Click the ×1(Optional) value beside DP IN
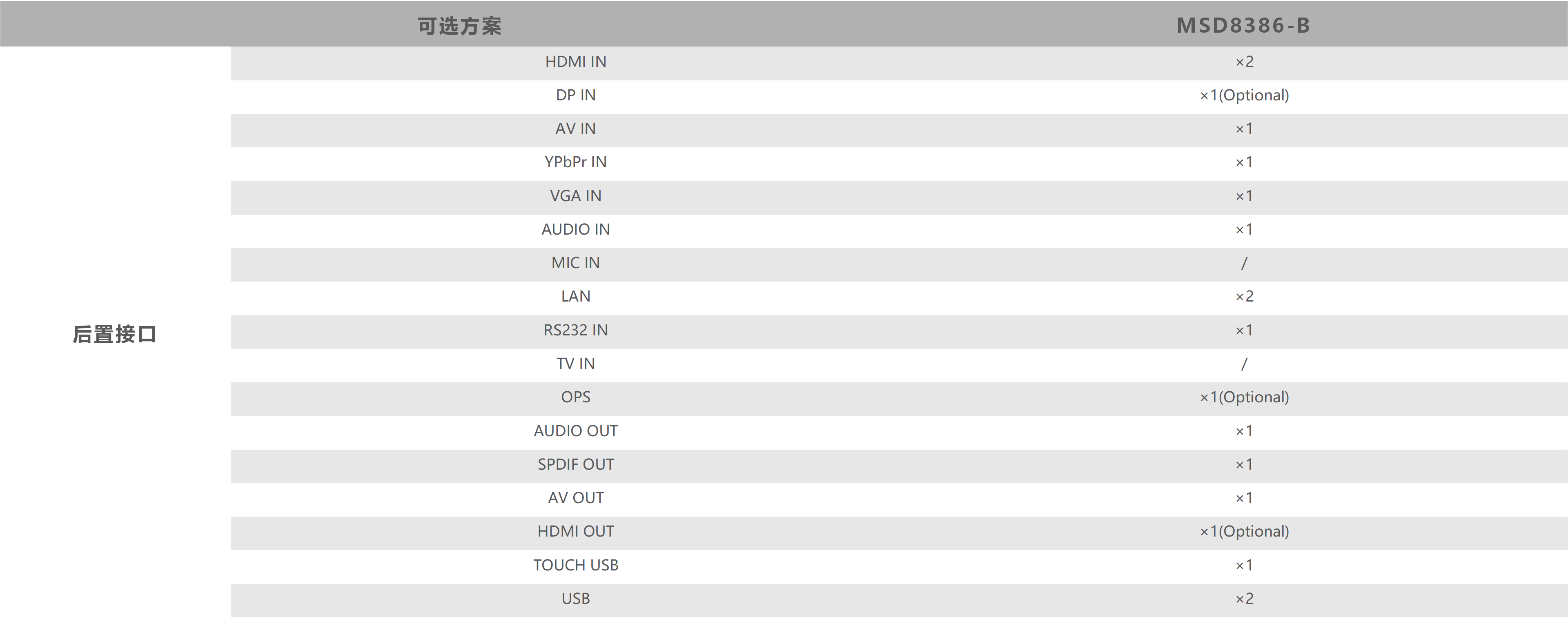 [x=1243, y=95]
